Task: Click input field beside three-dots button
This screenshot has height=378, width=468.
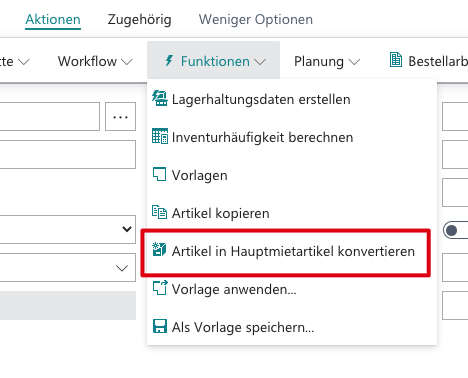Action: coord(50,117)
